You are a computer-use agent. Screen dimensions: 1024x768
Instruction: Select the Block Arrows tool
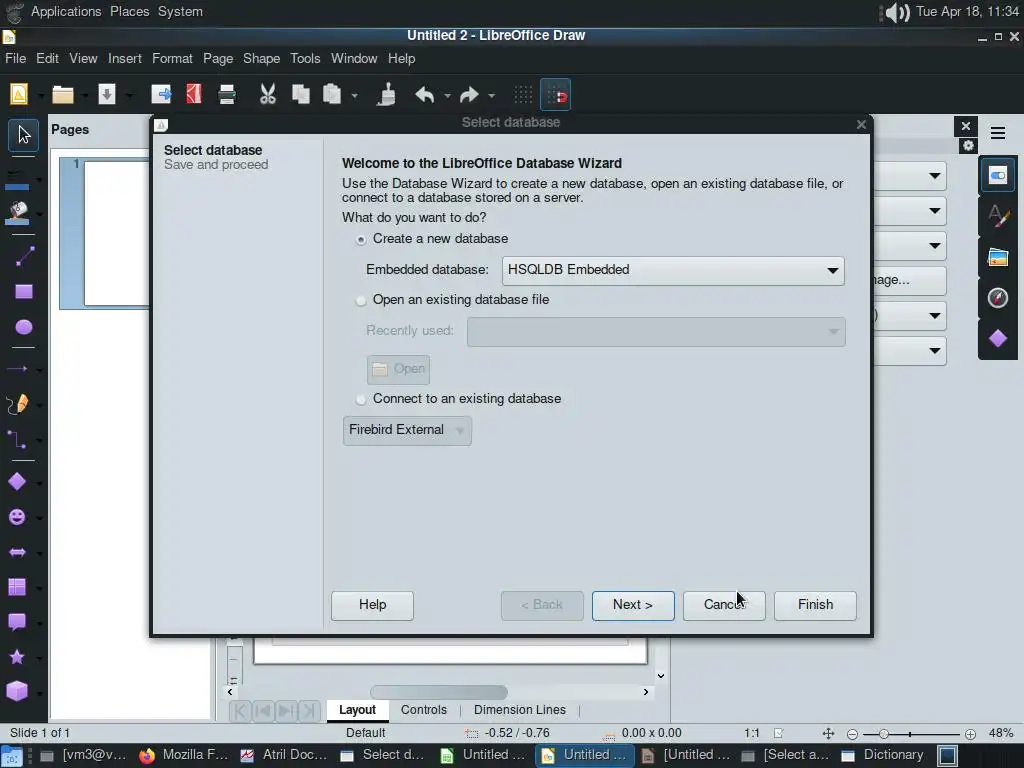[17, 552]
